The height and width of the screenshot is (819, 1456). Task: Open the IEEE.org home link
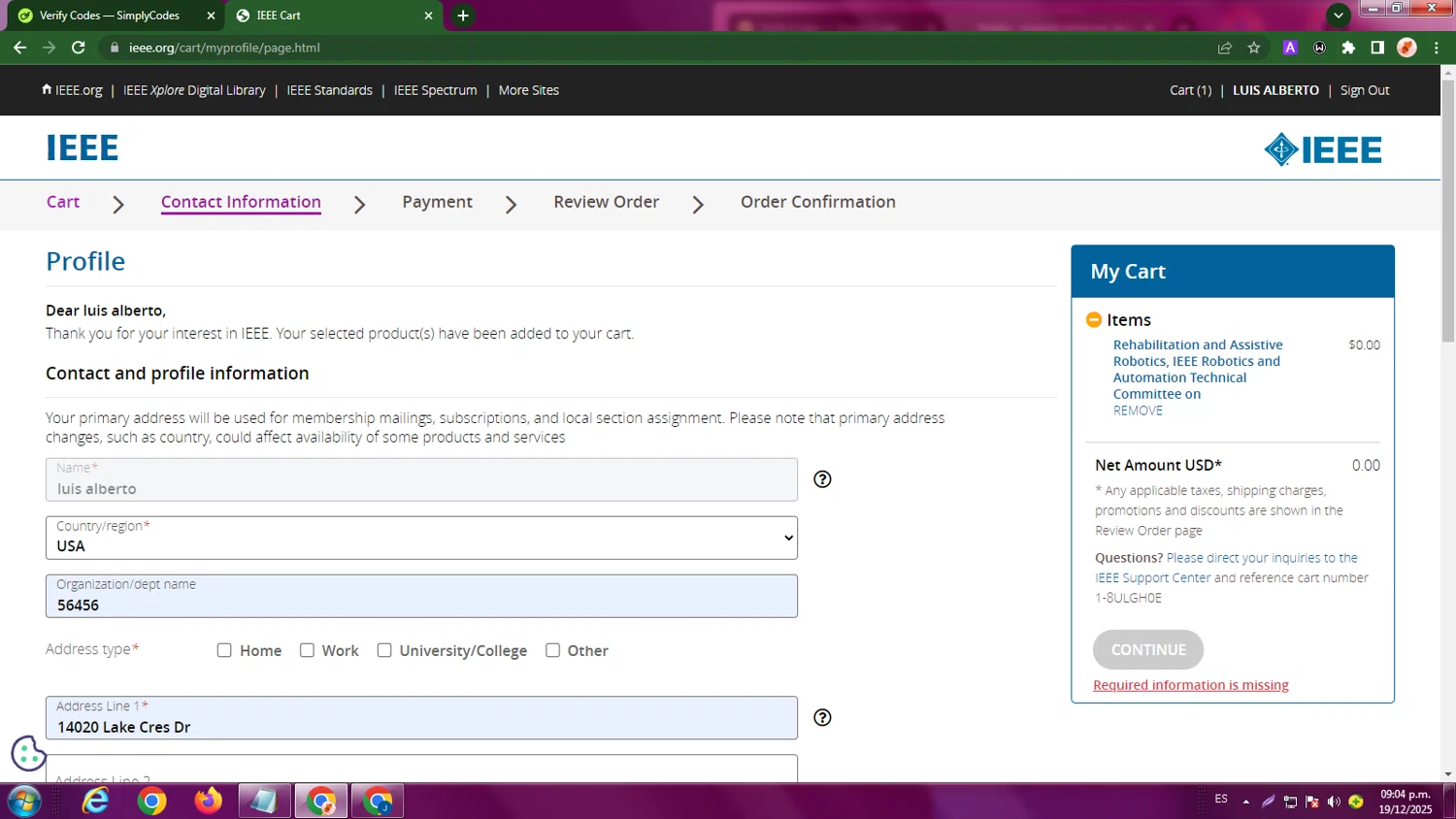(72, 90)
